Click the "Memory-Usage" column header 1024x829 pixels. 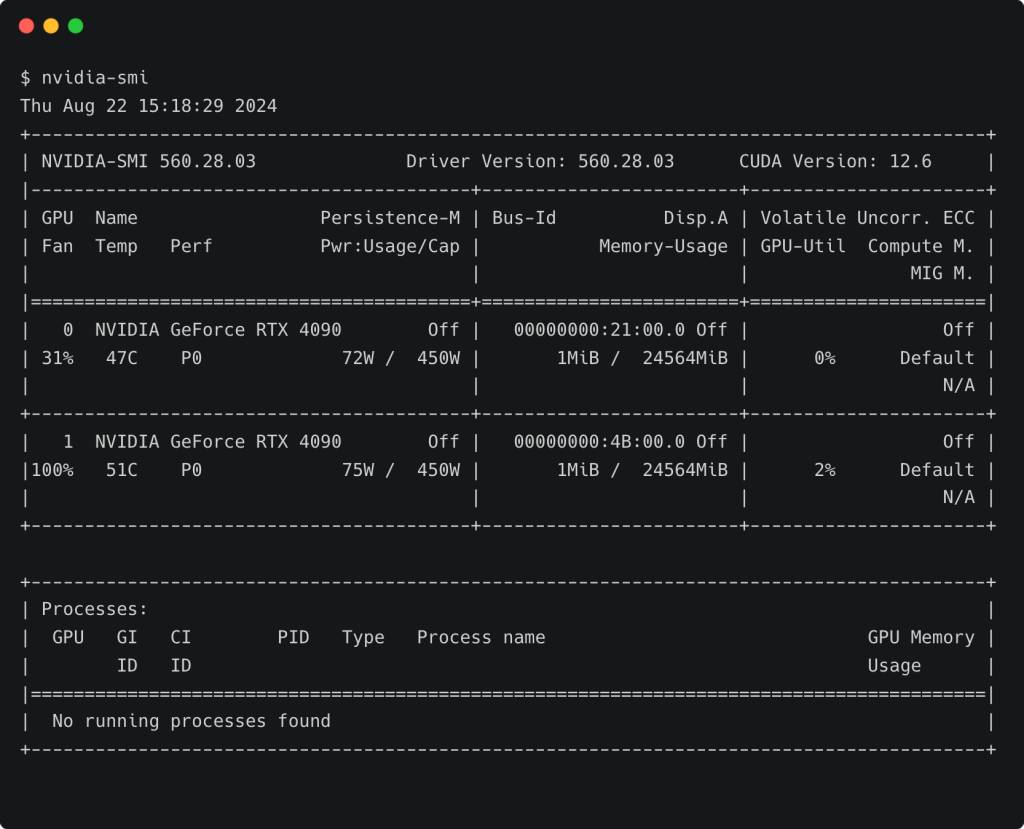coord(664,246)
